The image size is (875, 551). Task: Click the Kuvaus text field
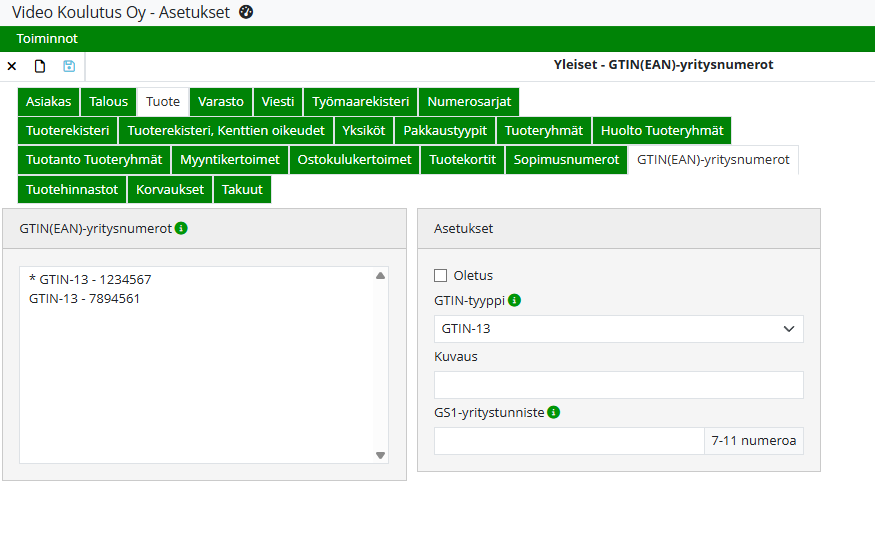(618, 385)
